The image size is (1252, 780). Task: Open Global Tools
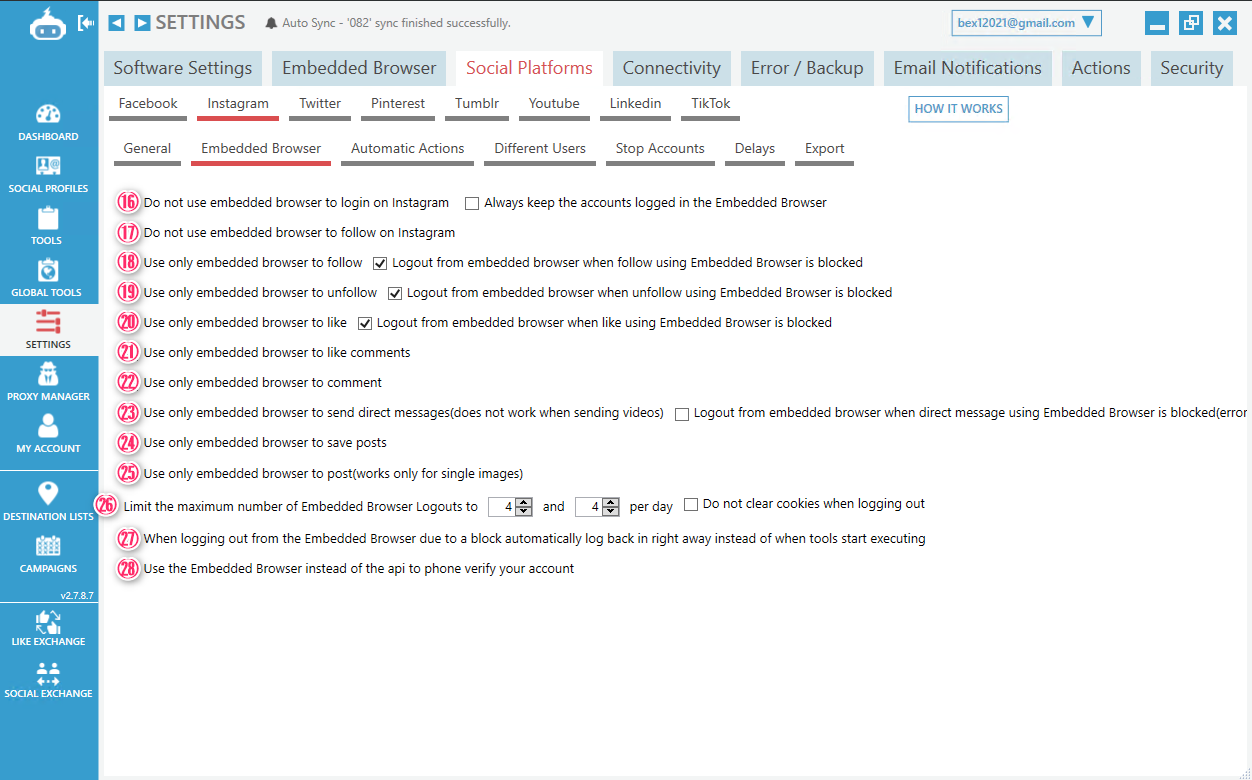(48, 278)
